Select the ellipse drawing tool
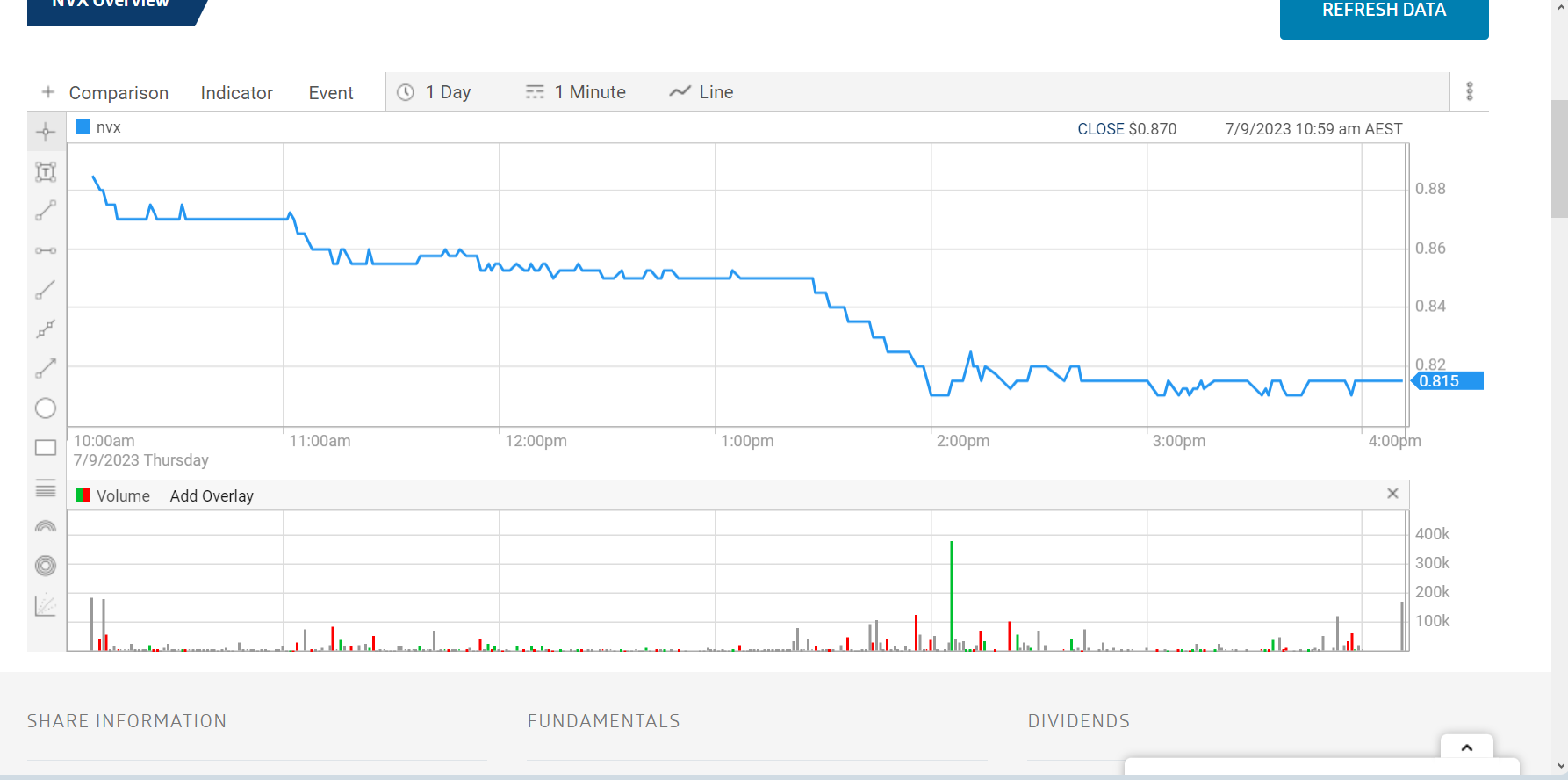The width and height of the screenshot is (1568, 780). [46, 408]
